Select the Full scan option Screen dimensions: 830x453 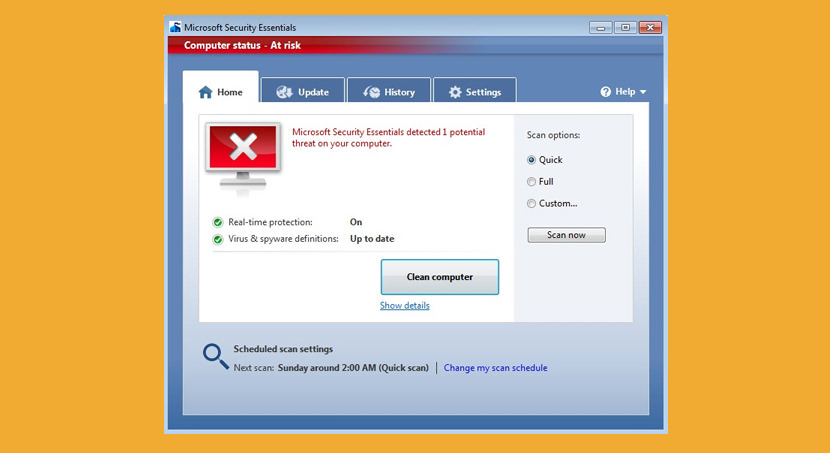coord(531,182)
